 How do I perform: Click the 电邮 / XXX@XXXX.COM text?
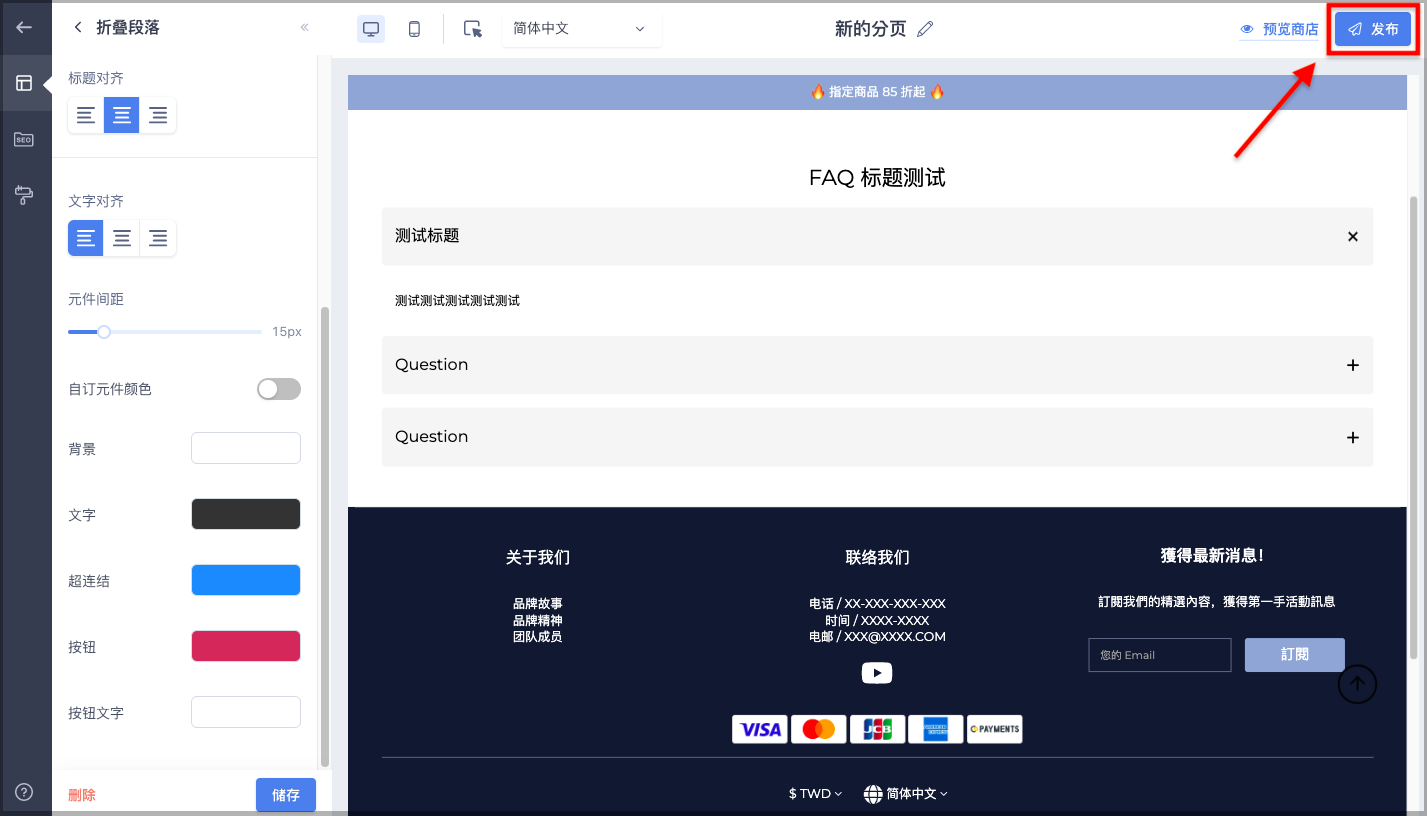pos(877,637)
